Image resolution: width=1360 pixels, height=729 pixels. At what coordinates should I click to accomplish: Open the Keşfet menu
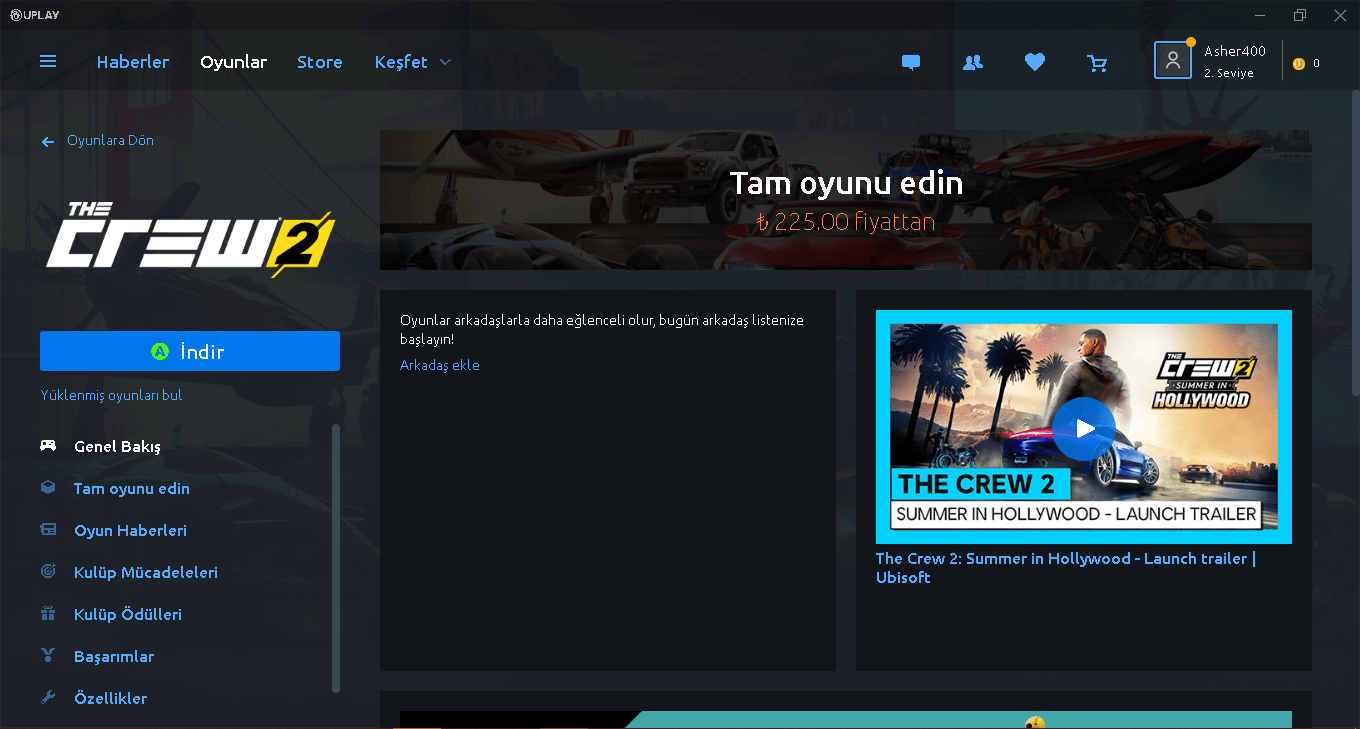401,62
